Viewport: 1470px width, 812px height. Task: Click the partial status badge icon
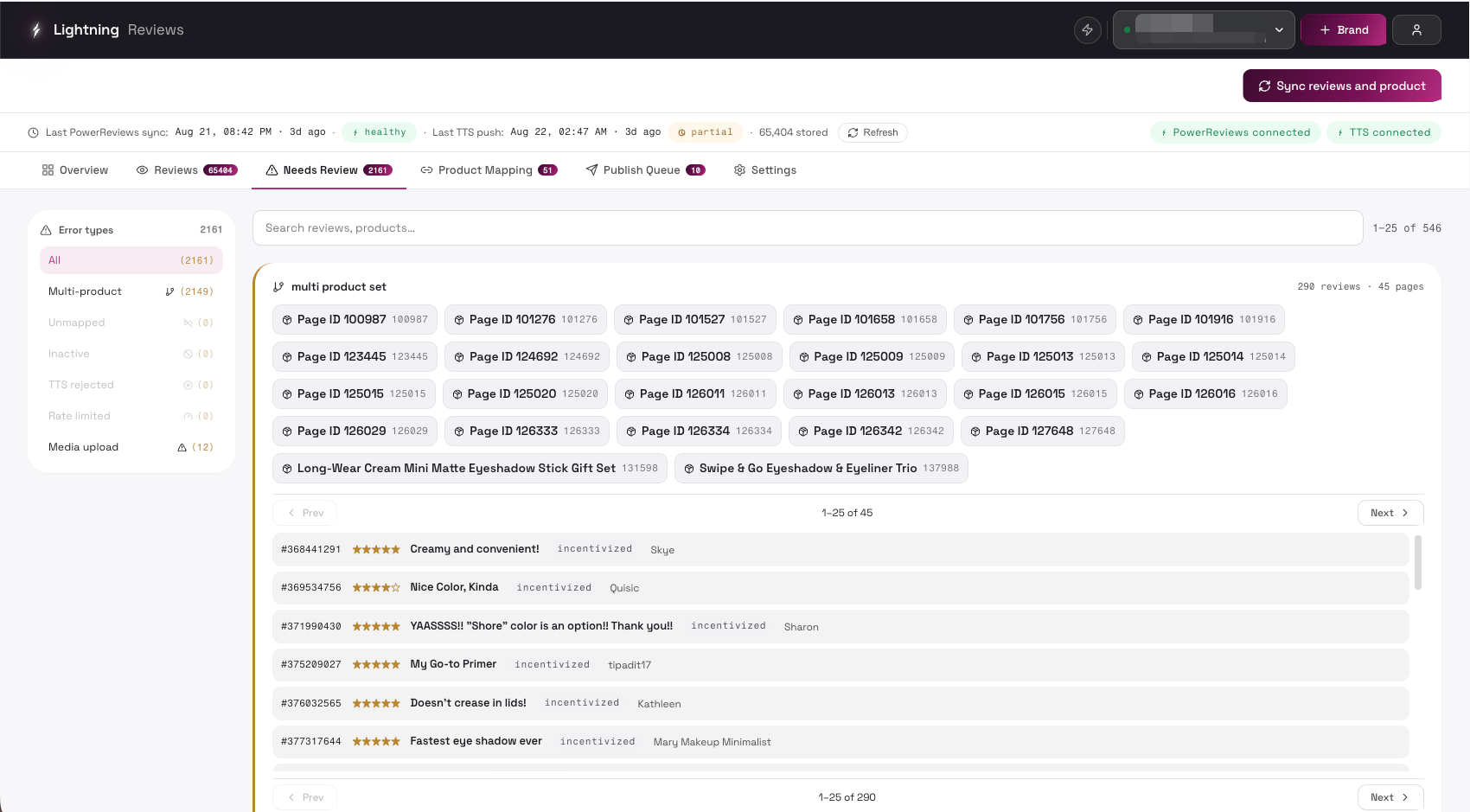click(681, 133)
